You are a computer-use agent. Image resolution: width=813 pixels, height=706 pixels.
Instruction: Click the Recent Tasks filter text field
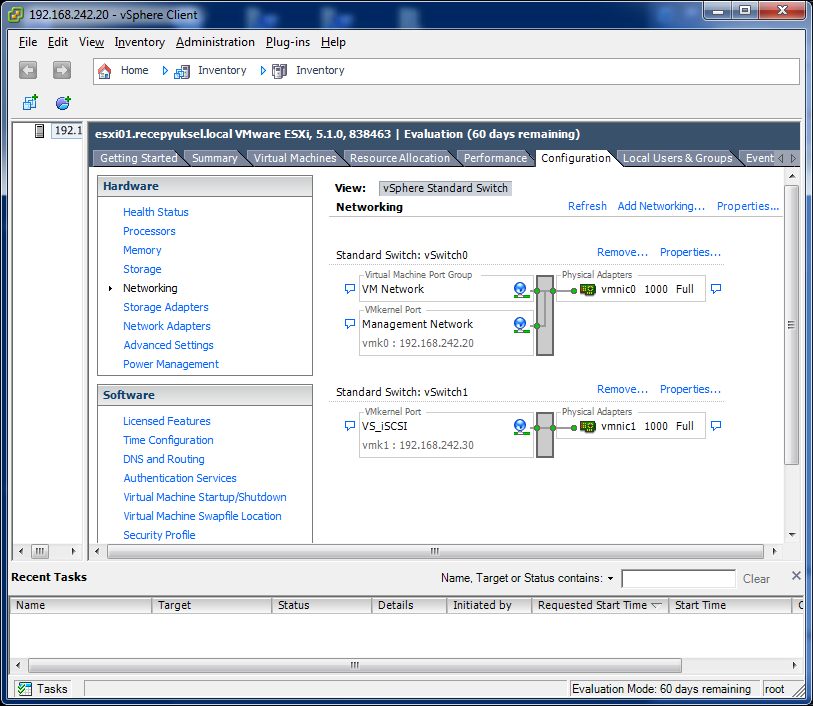point(678,578)
